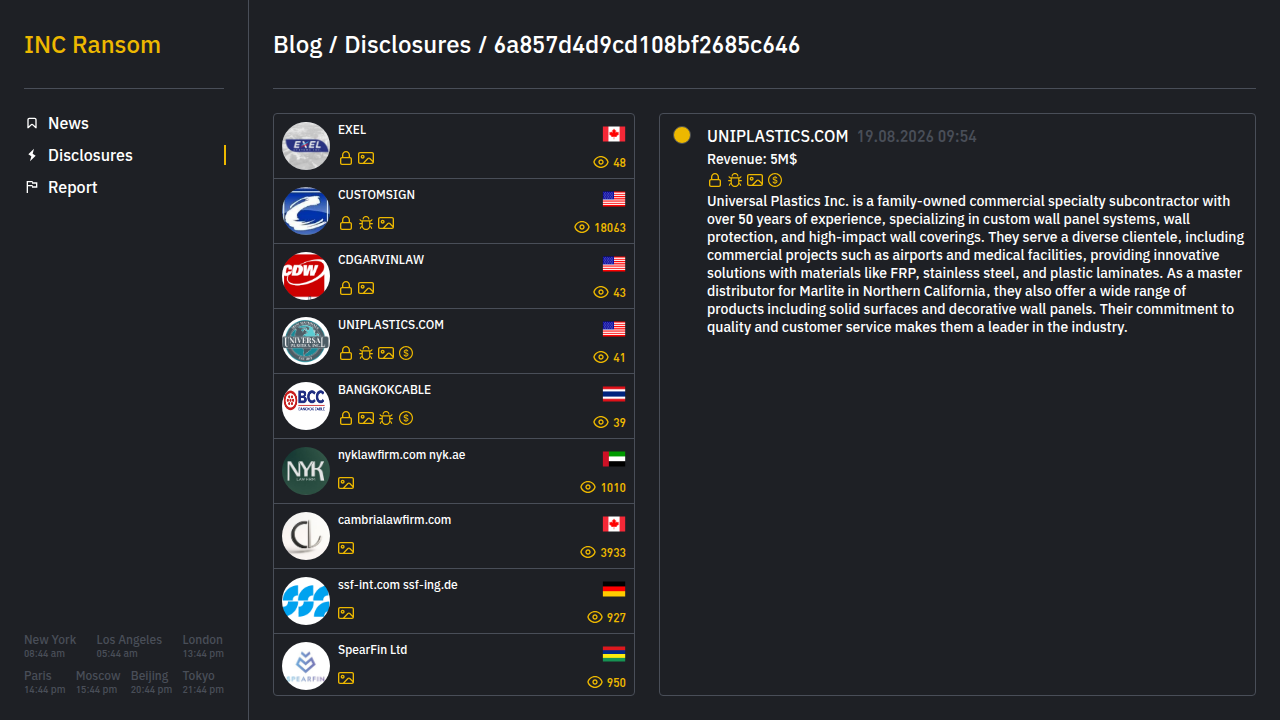
Task: Click the image icon under nyklawfirm.com
Action: (346, 483)
